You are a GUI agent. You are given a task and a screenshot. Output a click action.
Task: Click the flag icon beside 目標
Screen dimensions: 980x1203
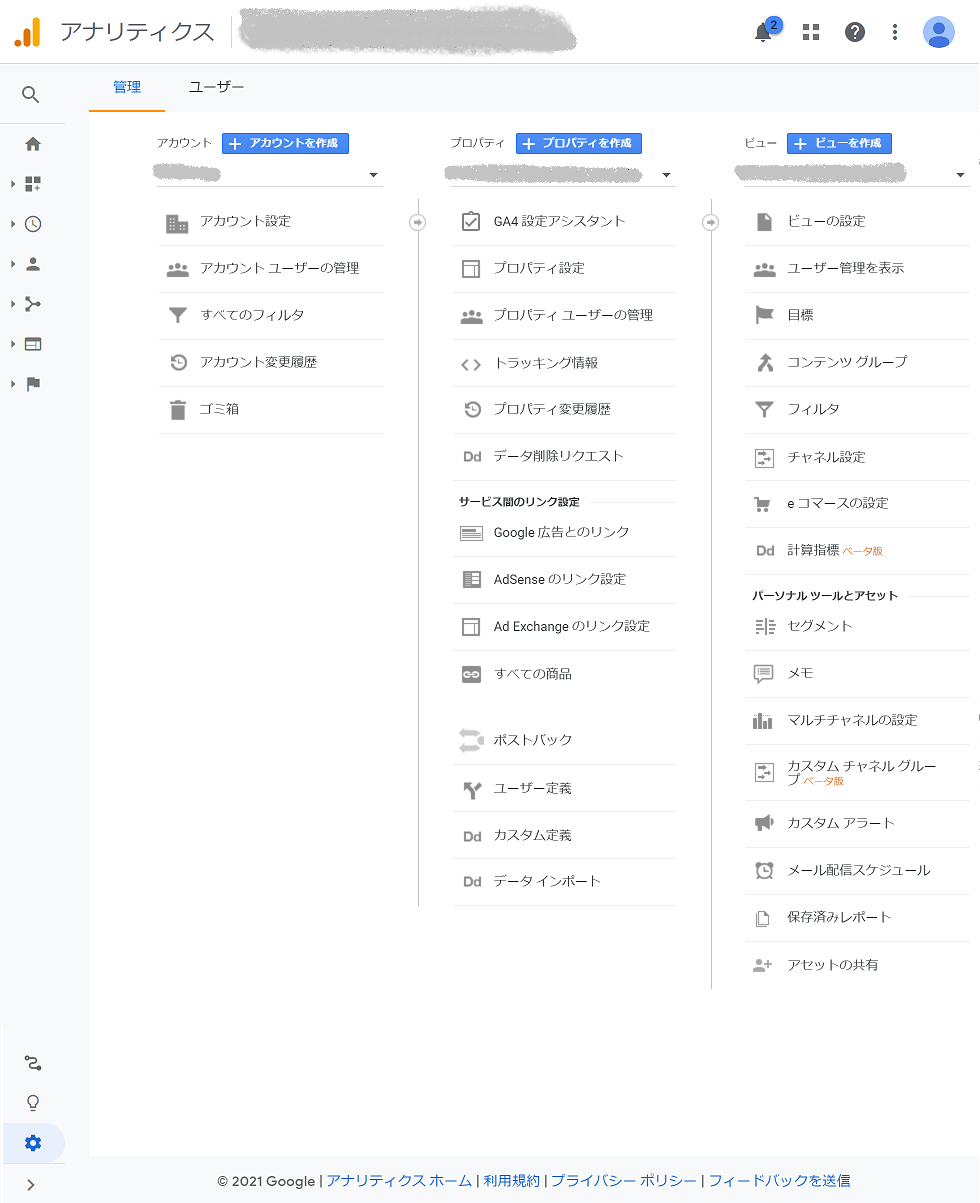coord(765,315)
